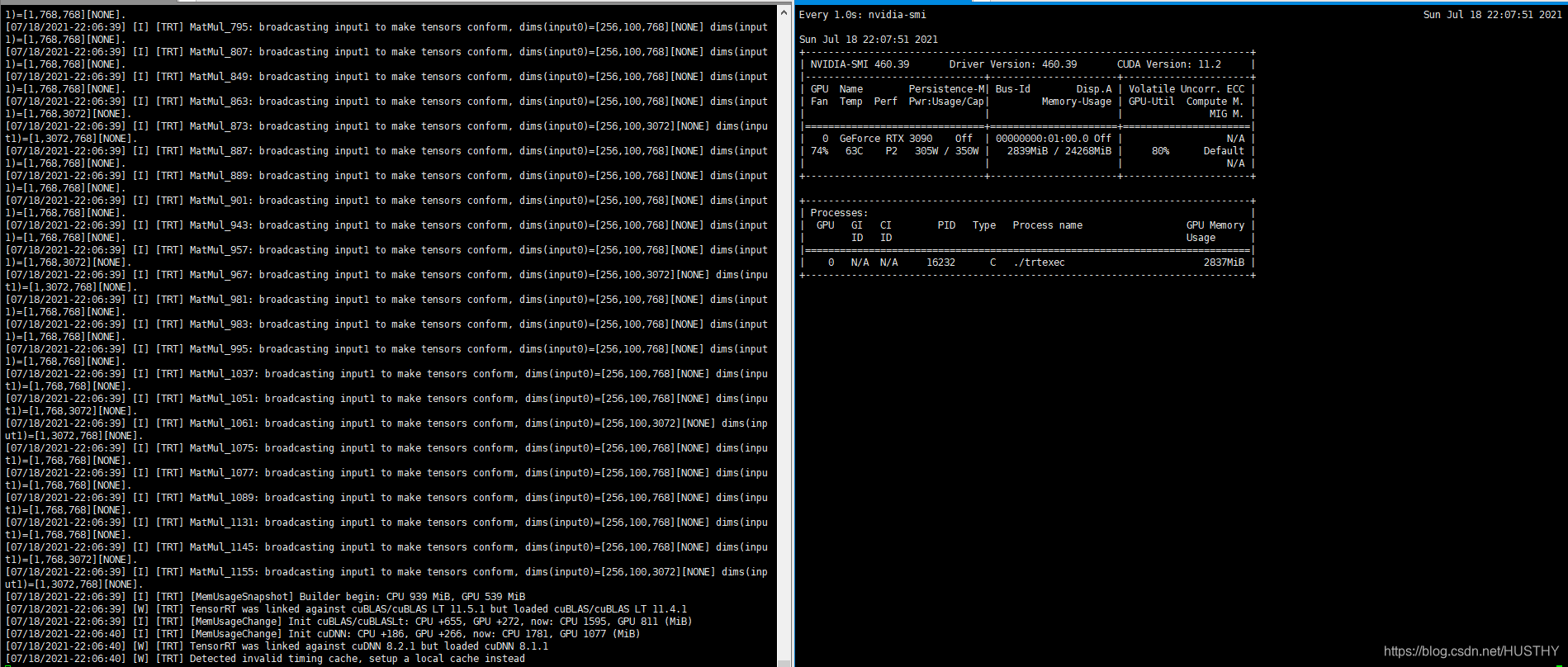The height and width of the screenshot is (667, 1568).
Task: Click the left terminal's scroll-up arrow
Action: (784, 12)
